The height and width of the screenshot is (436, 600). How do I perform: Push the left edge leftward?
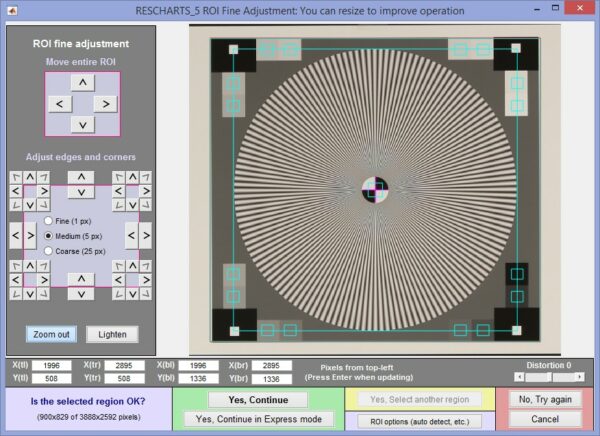(16, 236)
